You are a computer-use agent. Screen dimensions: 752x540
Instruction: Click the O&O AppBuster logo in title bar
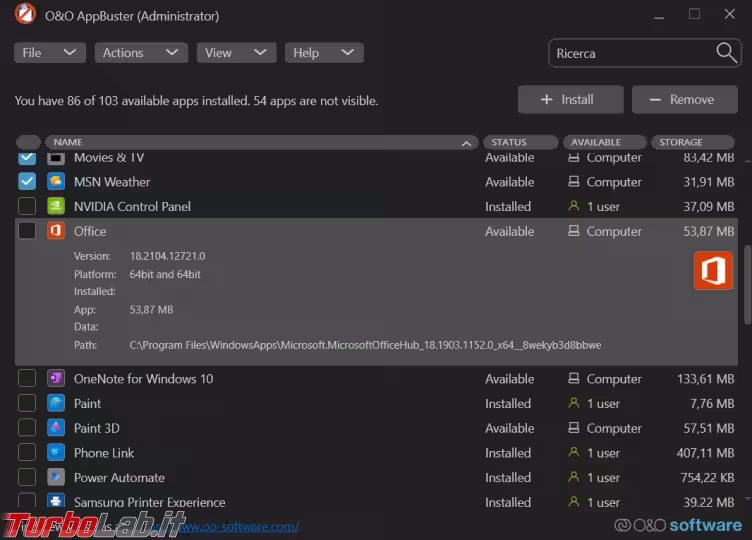[25, 13]
